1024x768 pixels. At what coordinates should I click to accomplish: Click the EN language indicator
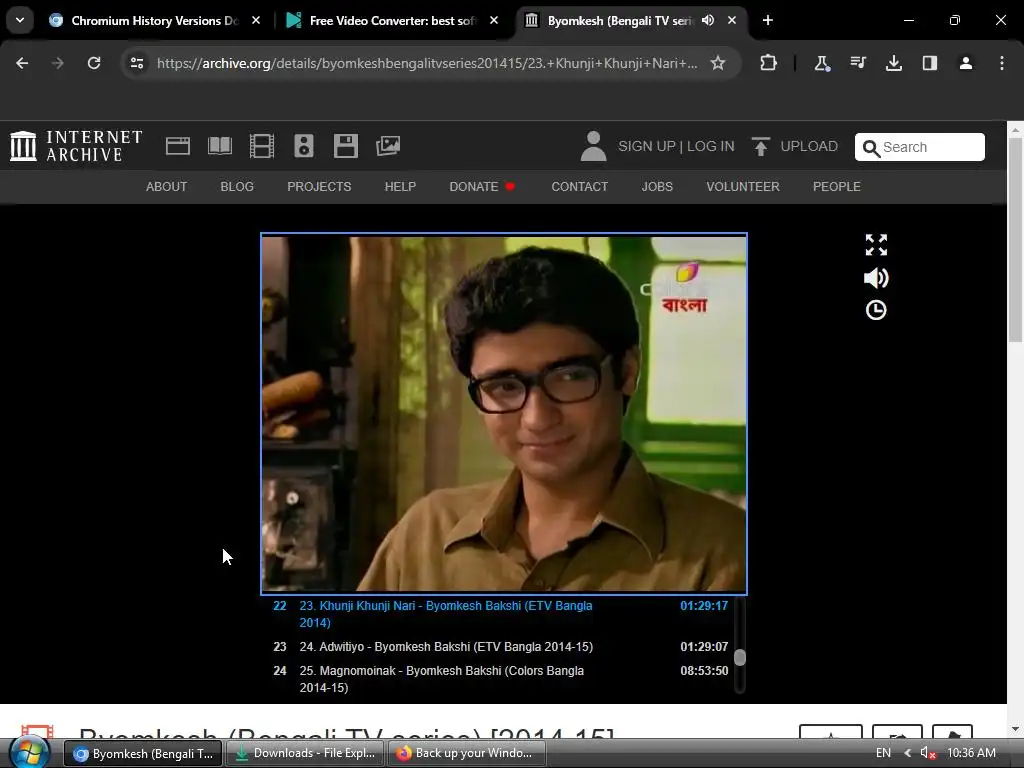[883, 753]
